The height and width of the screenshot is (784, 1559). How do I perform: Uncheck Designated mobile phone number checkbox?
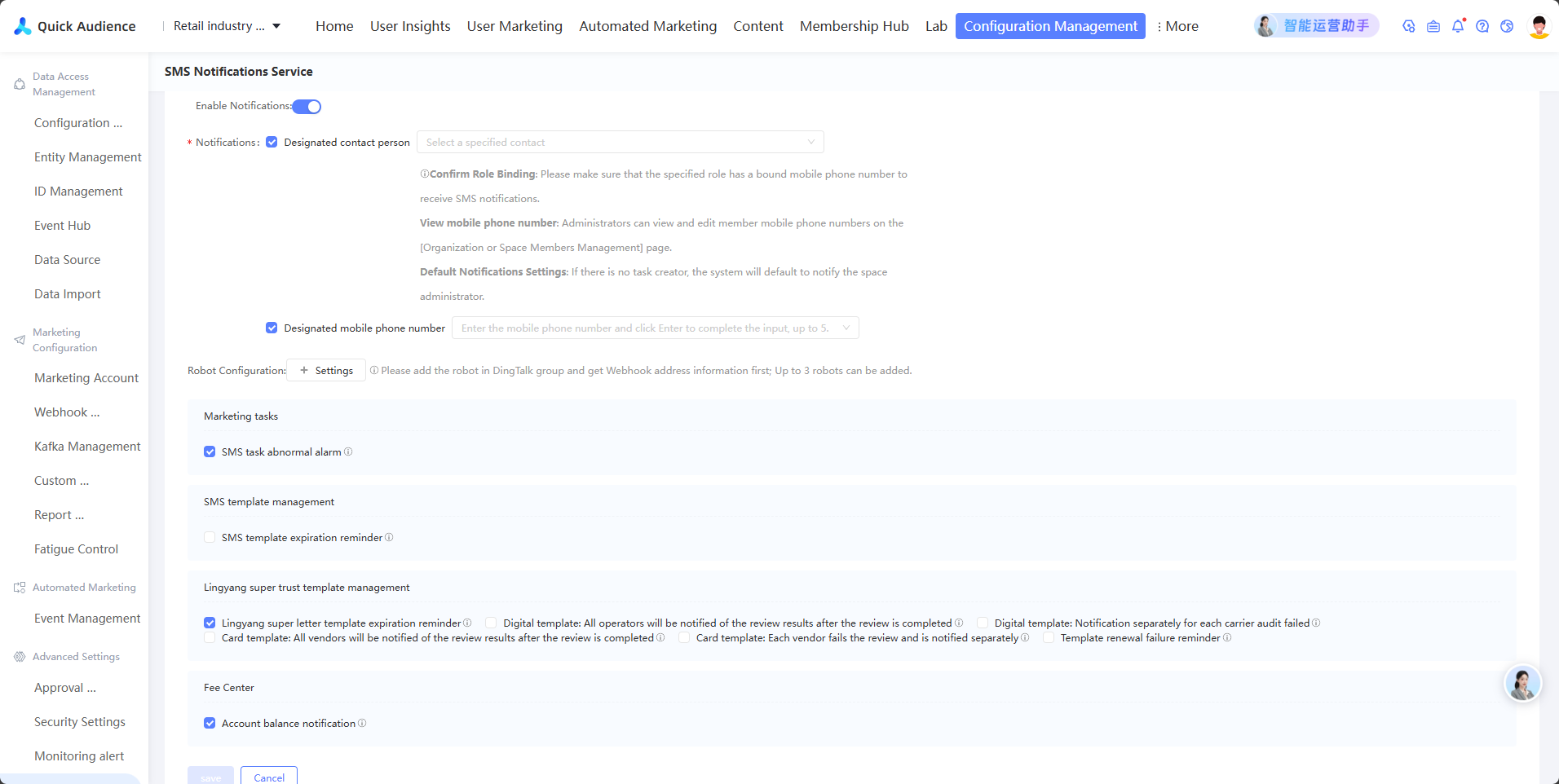click(272, 328)
